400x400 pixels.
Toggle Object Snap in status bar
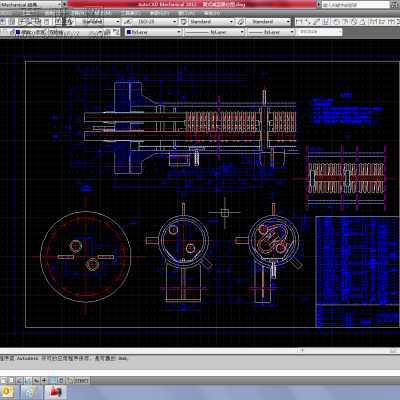coord(36,380)
